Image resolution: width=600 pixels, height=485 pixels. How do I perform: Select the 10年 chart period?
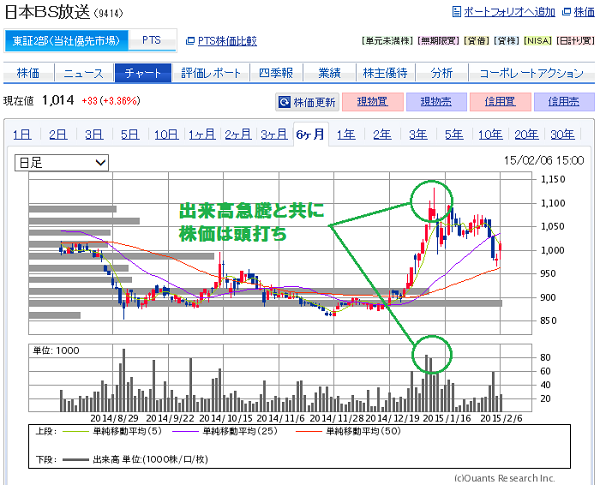point(490,135)
